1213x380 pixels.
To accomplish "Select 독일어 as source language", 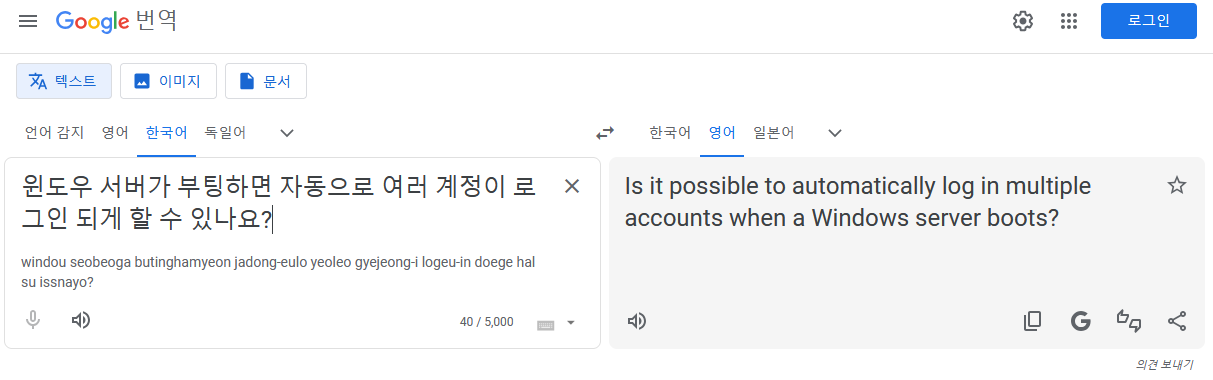I will click(x=225, y=132).
